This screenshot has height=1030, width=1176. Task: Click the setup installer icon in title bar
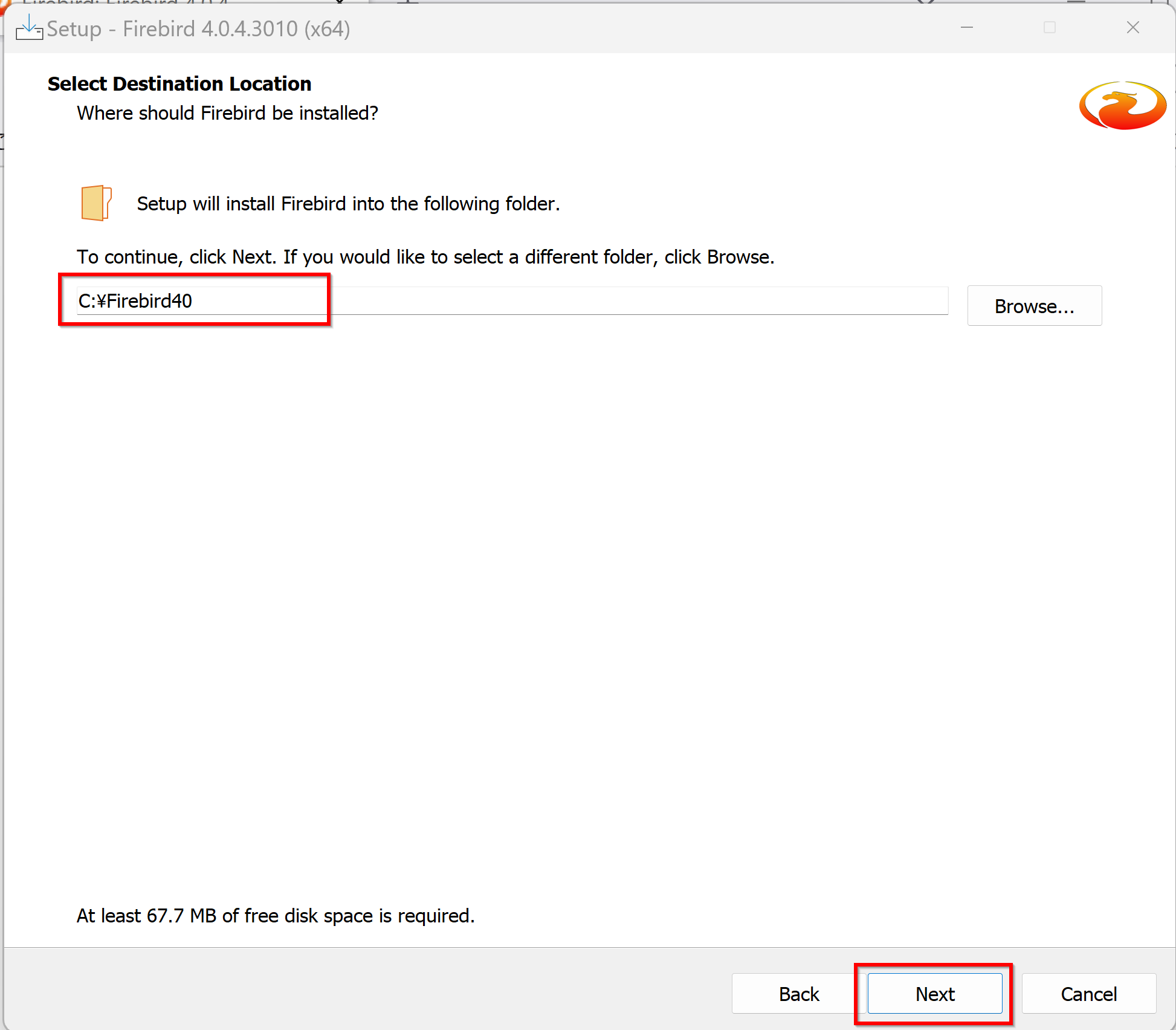[29, 28]
